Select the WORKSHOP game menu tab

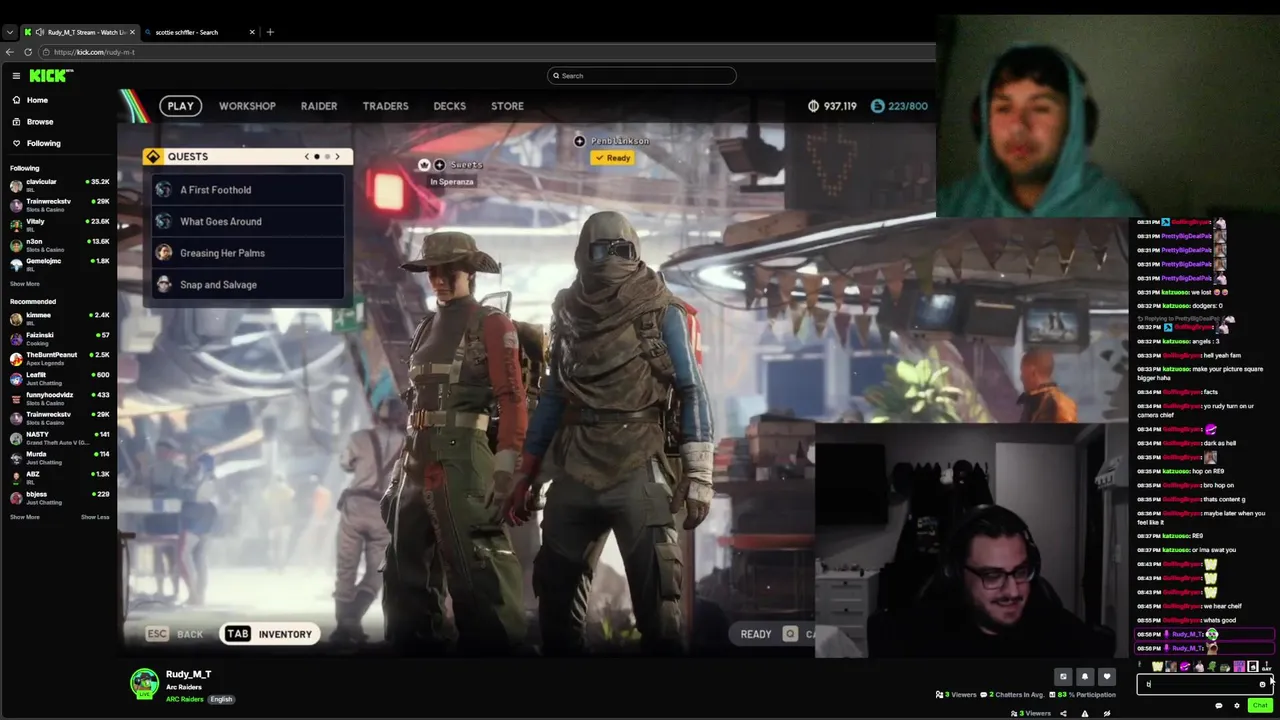247,106
